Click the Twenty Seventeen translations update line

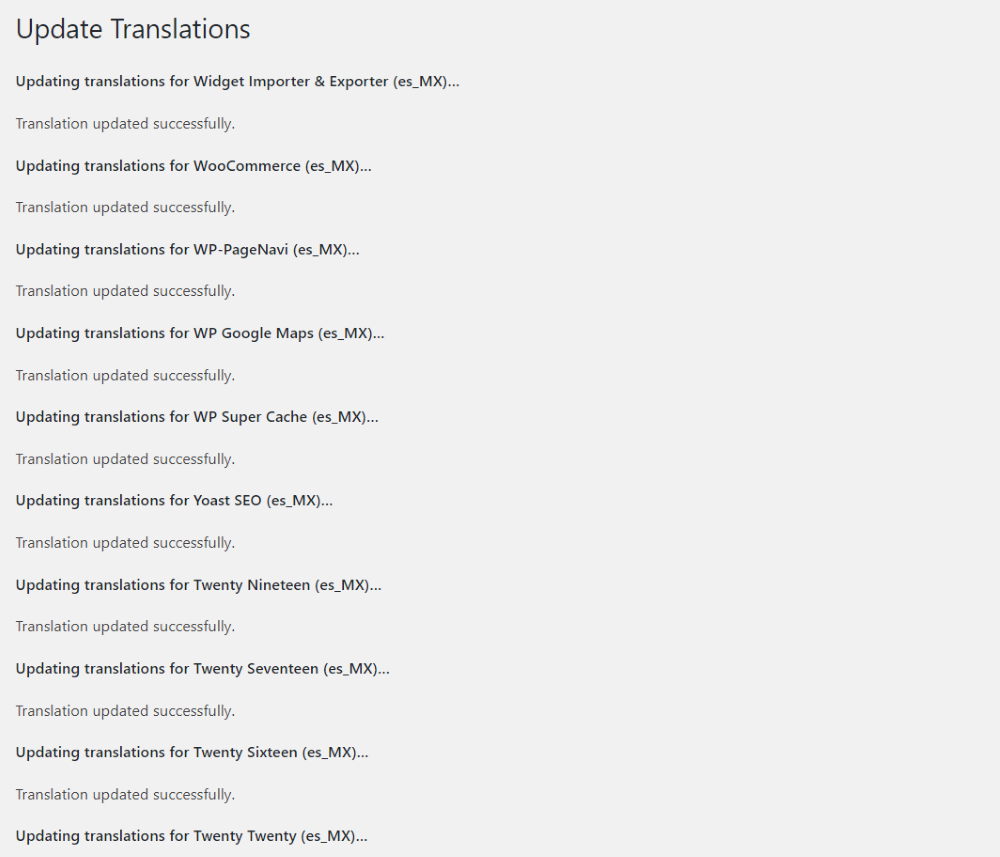[x=202, y=669]
